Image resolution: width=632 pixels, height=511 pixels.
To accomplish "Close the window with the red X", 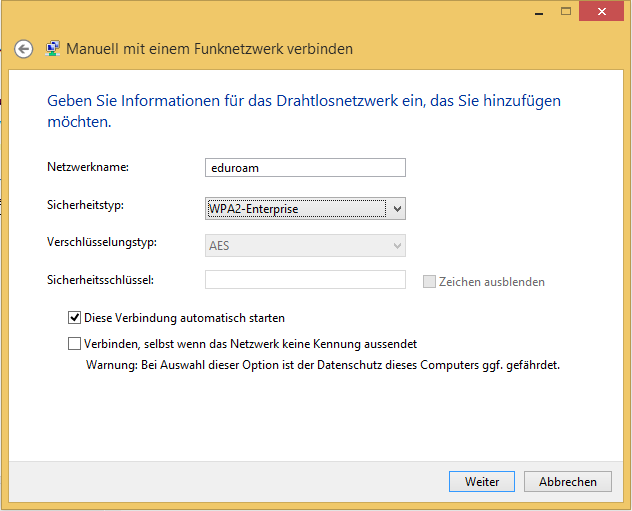I will click(x=601, y=12).
